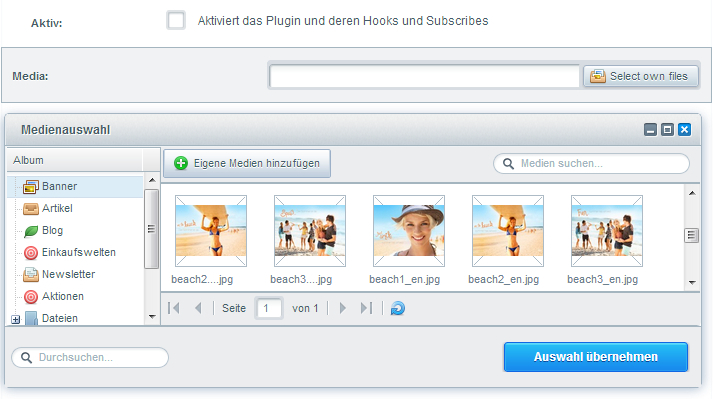Click Eigene Medien hinzufügen button
Screen dimensions: 713x399
pyautogui.click(x=247, y=163)
